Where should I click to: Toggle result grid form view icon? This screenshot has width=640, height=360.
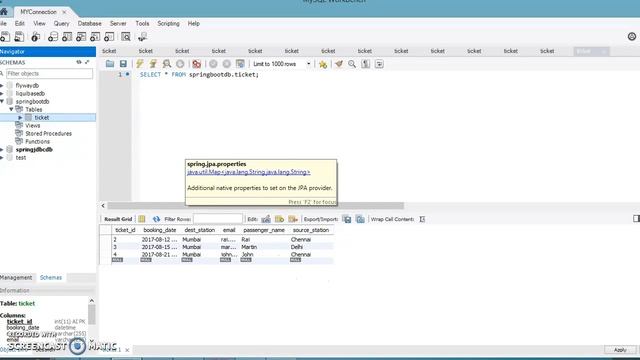[142, 219]
